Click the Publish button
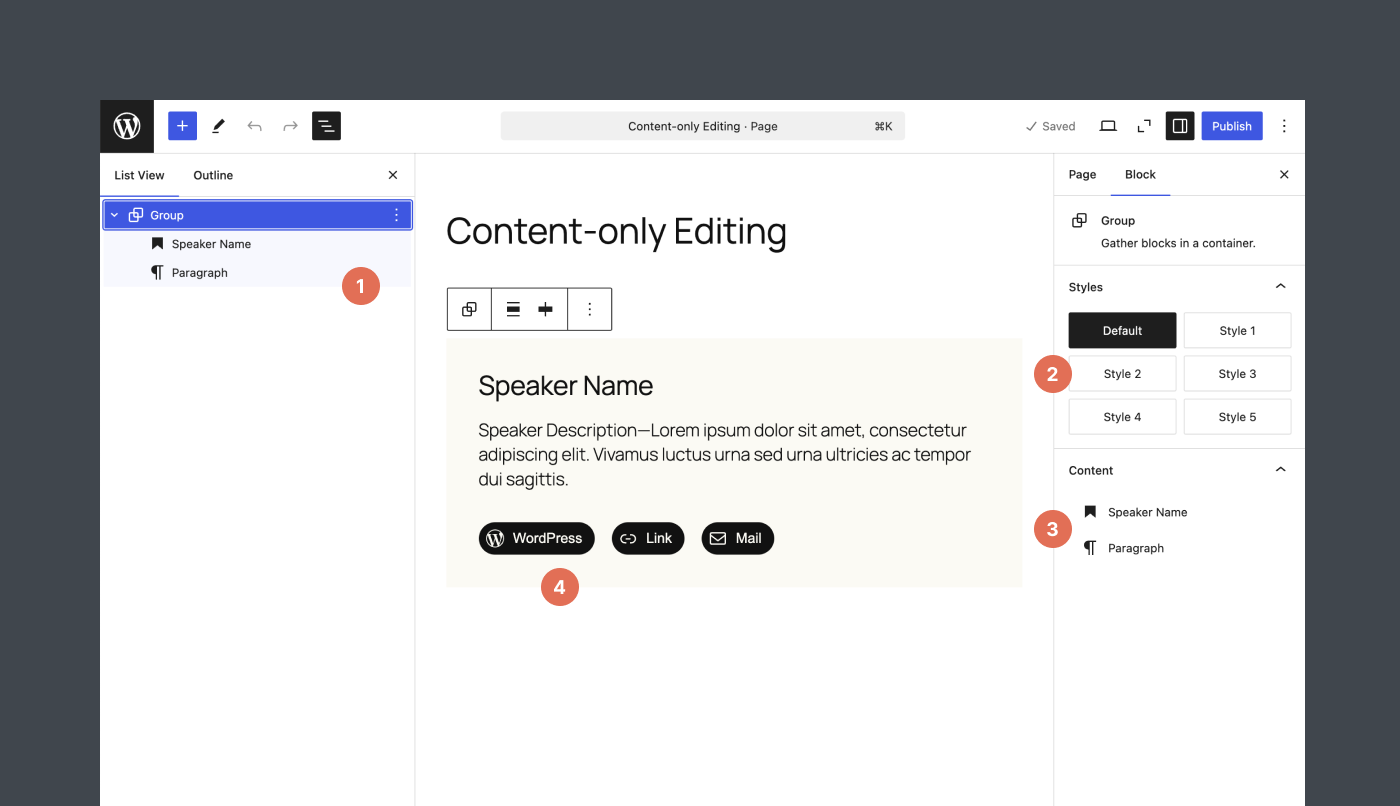This screenshot has height=806, width=1400. point(1232,126)
